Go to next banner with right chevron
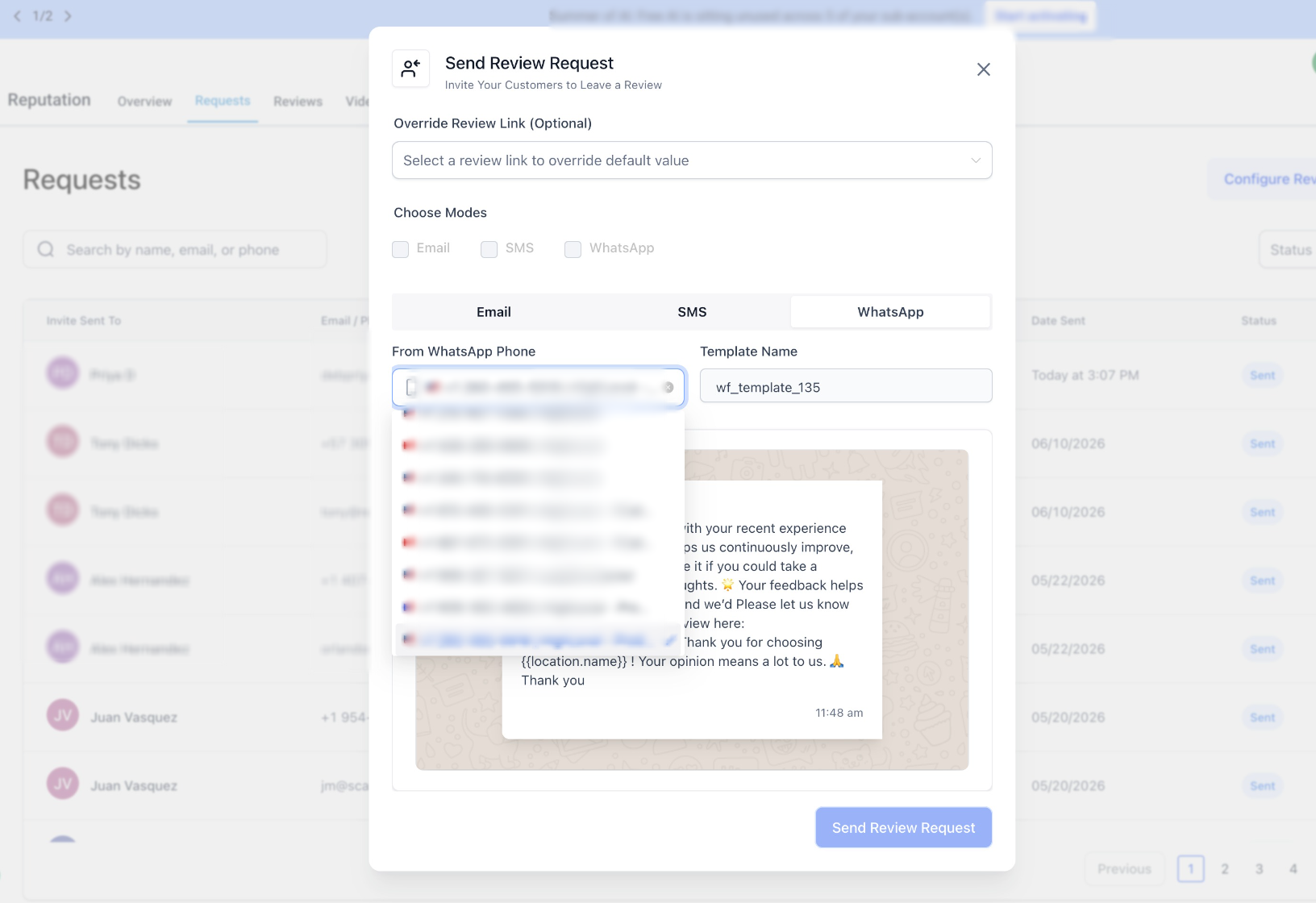Image resolution: width=1316 pixels, height=903 pixels. click(68, 16)
